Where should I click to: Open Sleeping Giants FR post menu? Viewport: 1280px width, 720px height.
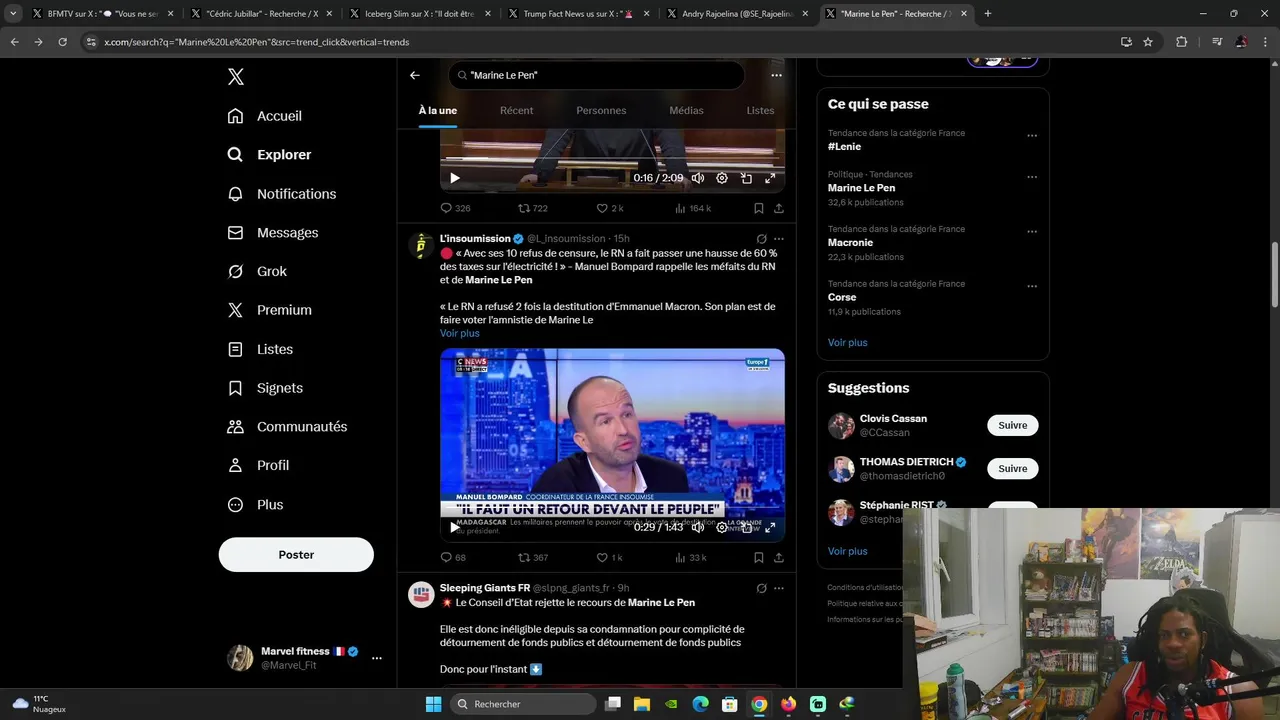779,588
